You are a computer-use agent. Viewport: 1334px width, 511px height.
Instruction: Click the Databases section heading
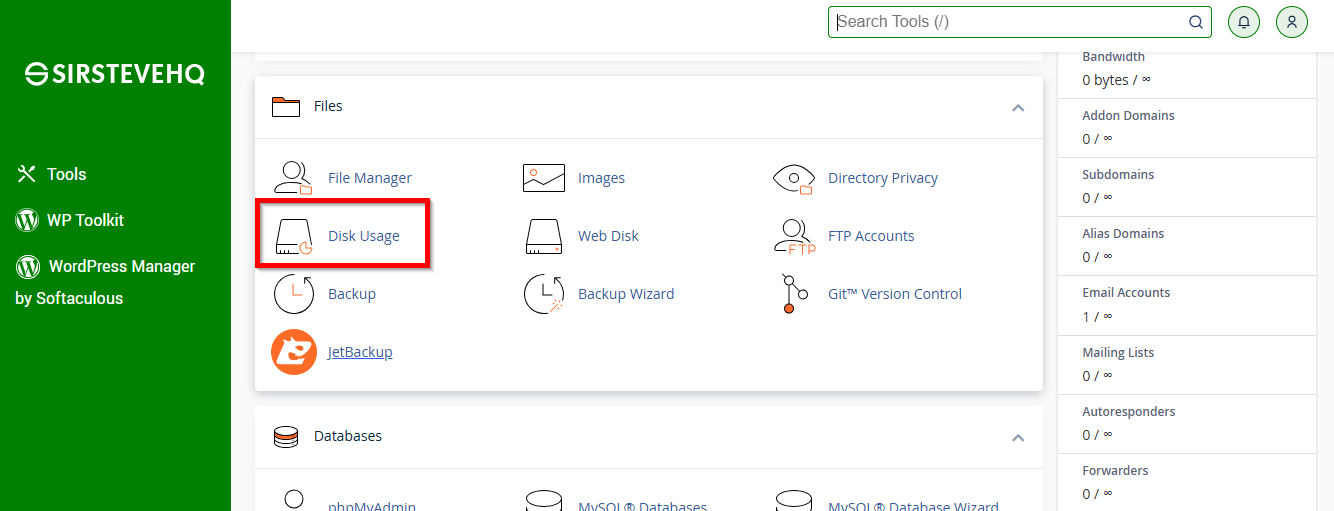[x=348, y=437]
